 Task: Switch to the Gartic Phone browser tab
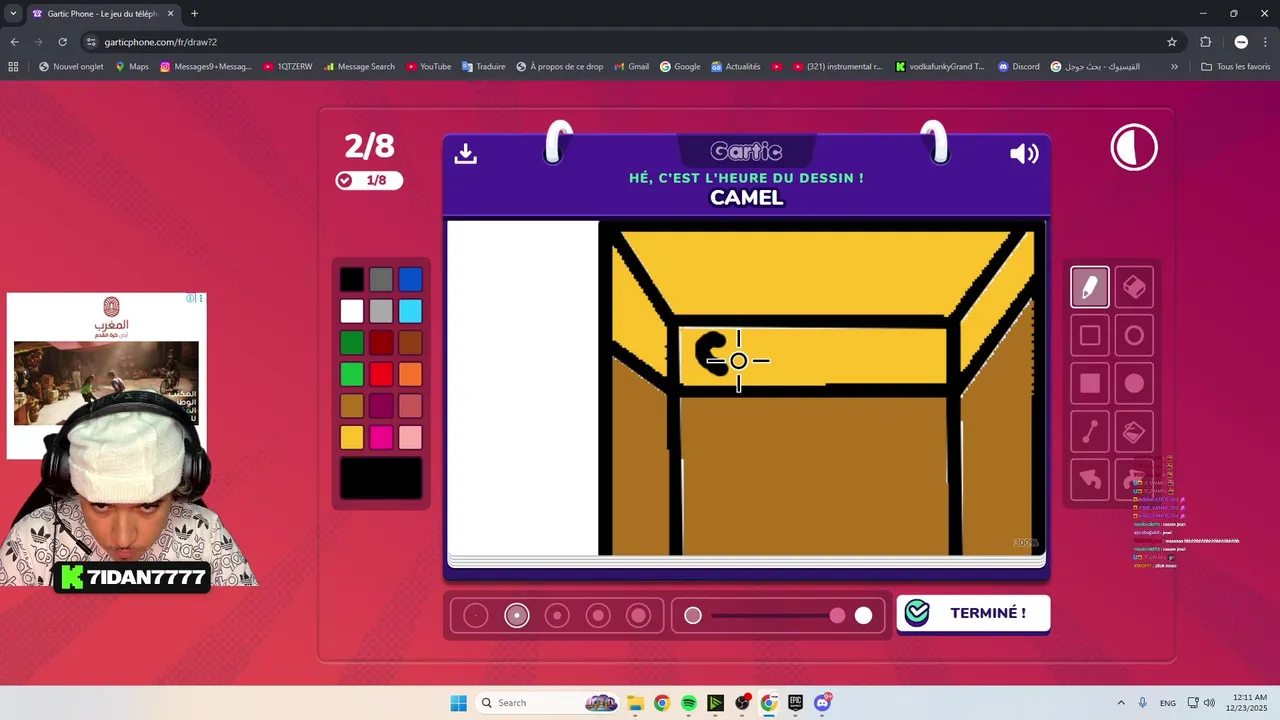pyautogui.click(x=103, y=14)
